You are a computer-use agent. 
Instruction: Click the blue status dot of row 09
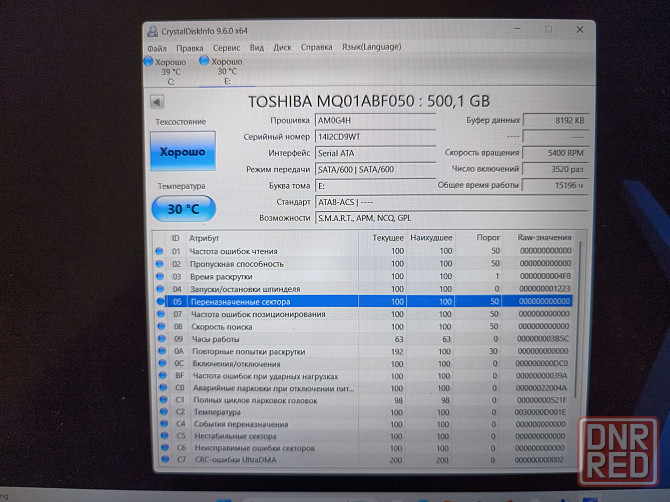(162, 339)
